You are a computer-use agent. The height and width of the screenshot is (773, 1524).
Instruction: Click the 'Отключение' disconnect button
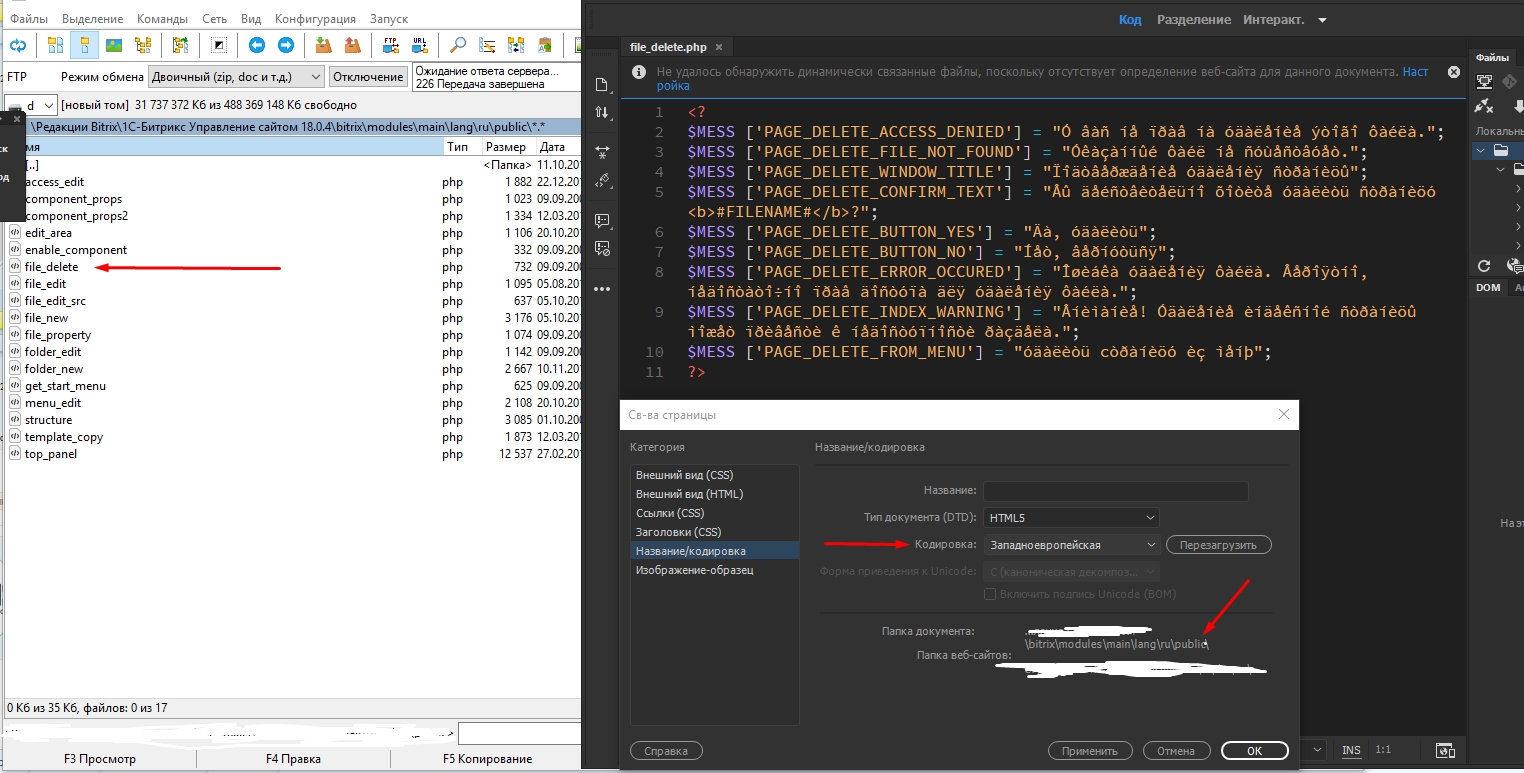368,77
